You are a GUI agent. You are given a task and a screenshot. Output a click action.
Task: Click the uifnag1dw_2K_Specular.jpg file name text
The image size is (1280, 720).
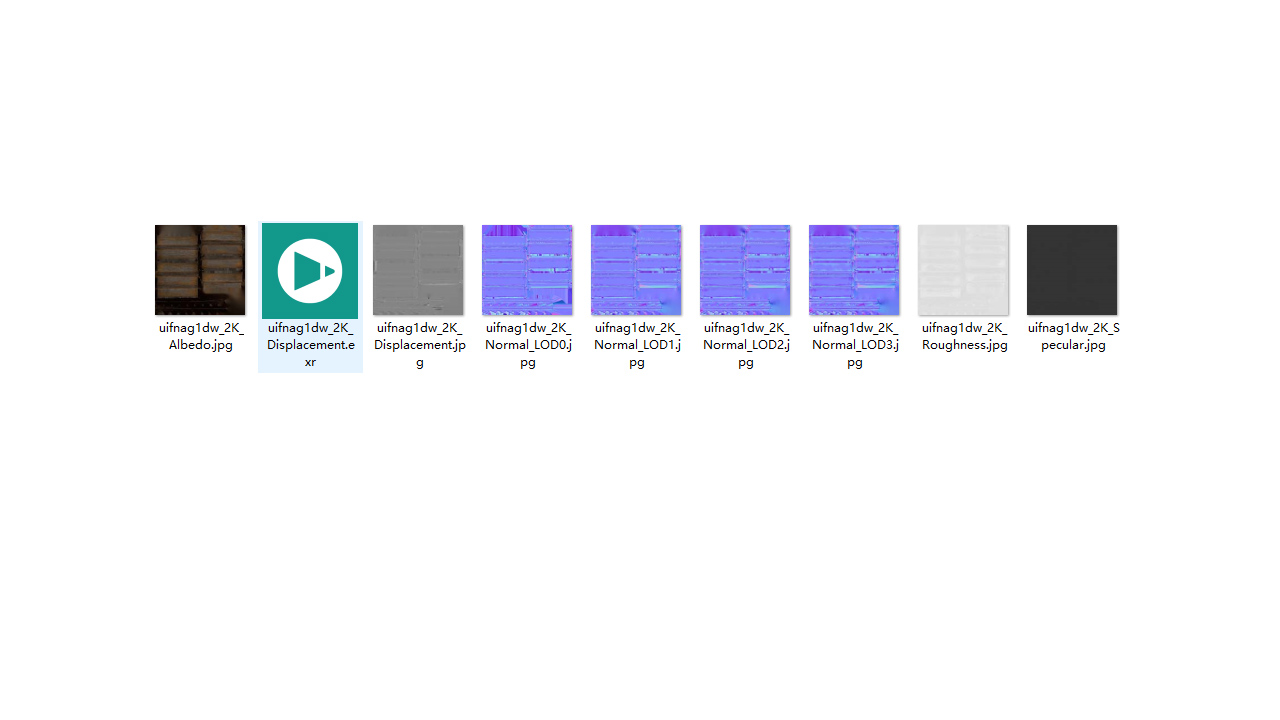pos(1073,336)
